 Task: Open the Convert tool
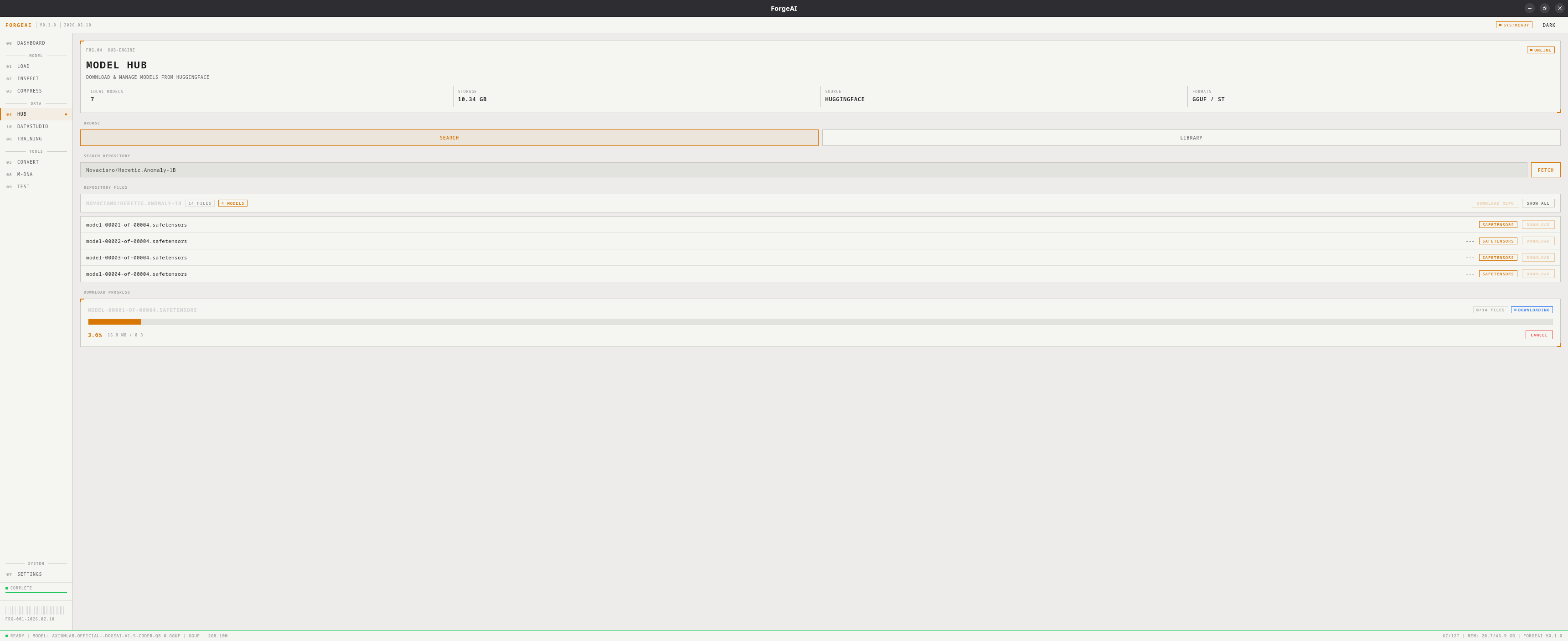pyautogui.click(x=28, y=162)
